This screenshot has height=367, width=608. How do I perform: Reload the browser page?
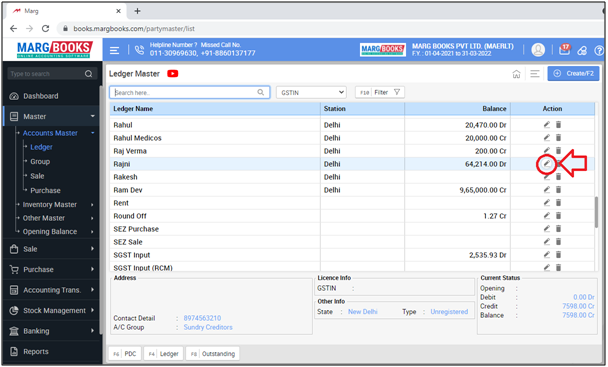pos(45,28)
